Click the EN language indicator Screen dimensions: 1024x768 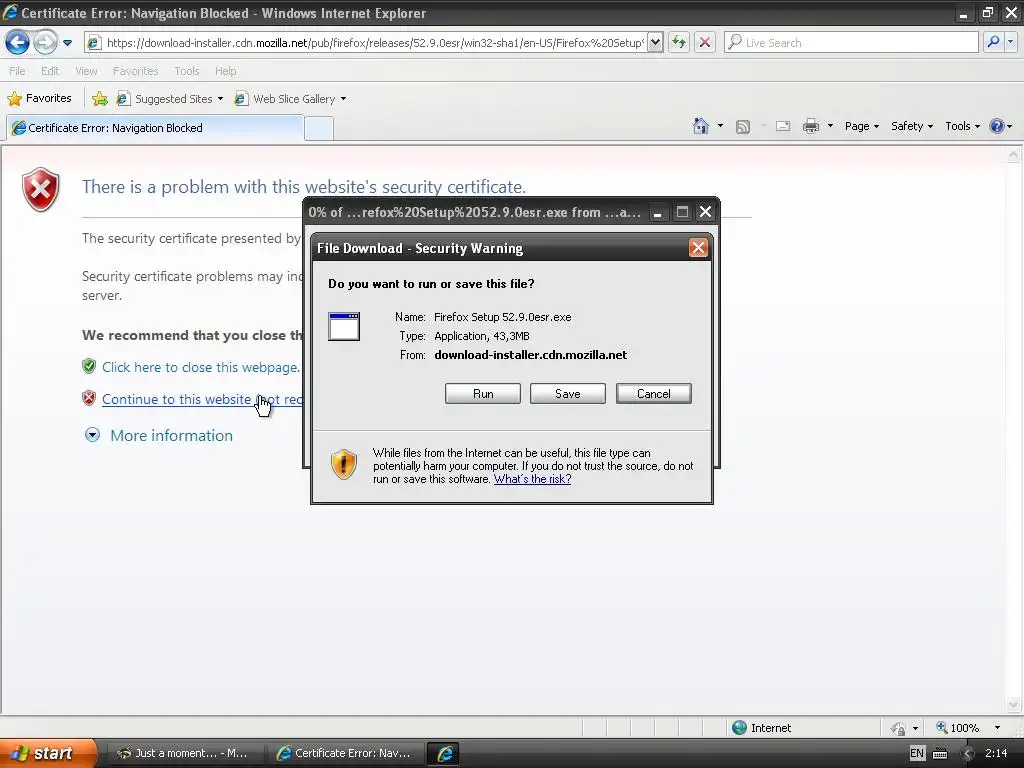tap(917, 753)
